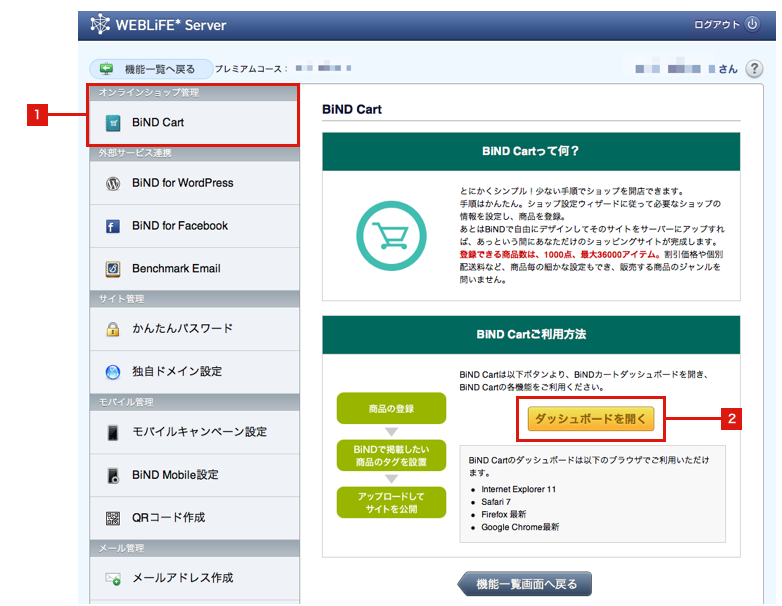782x606 pixels.
Task: Click the red 登録できる商品数 text
Action: 561,255
